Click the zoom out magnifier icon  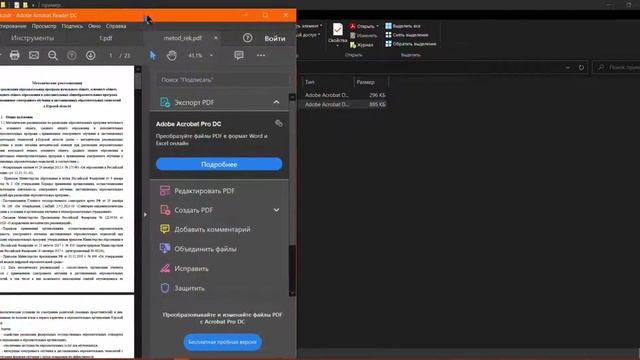tap(53, 55)
